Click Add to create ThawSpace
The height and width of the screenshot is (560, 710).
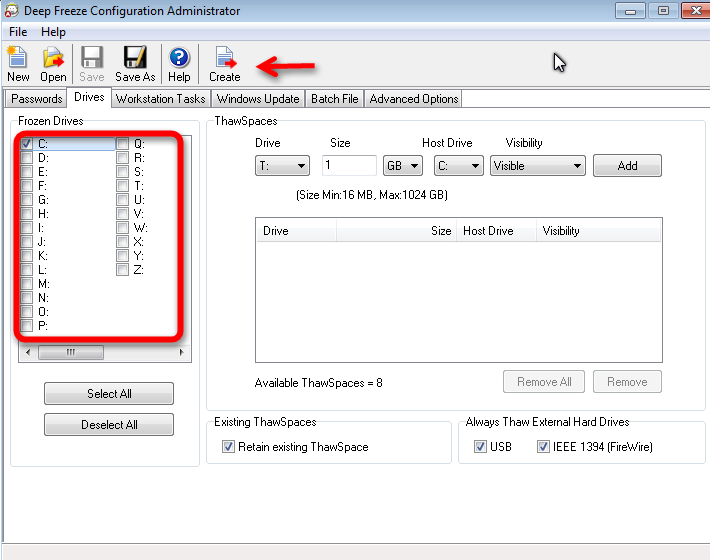tap(627, 166)
